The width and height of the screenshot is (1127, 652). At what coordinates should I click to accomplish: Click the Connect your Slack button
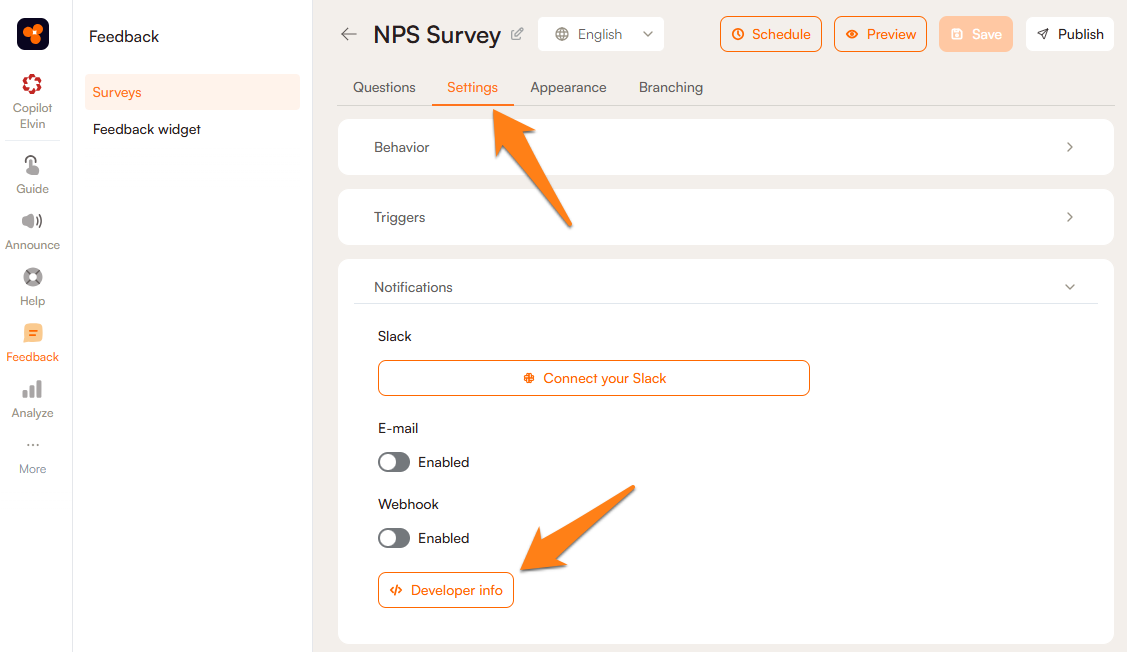point(594,378)
